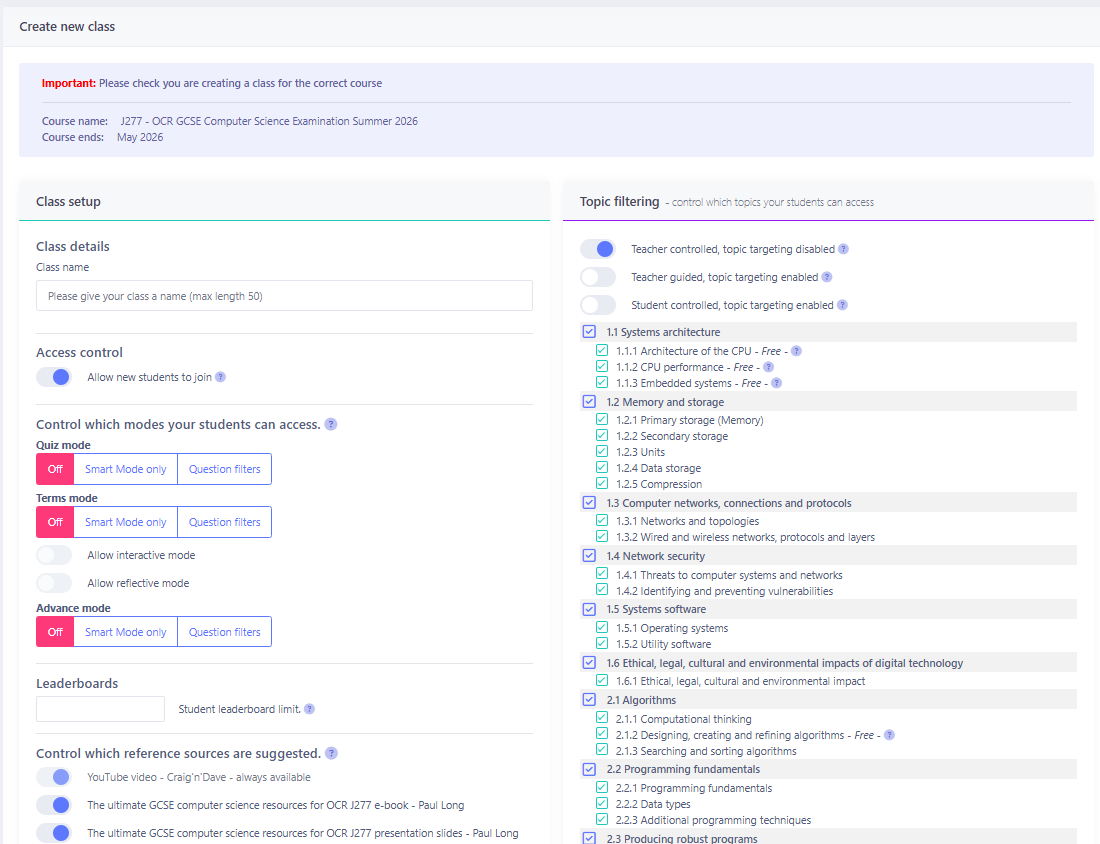
Task: Click help icon beside Student controlled topic targeting
Action: click(x=842, y=305)
